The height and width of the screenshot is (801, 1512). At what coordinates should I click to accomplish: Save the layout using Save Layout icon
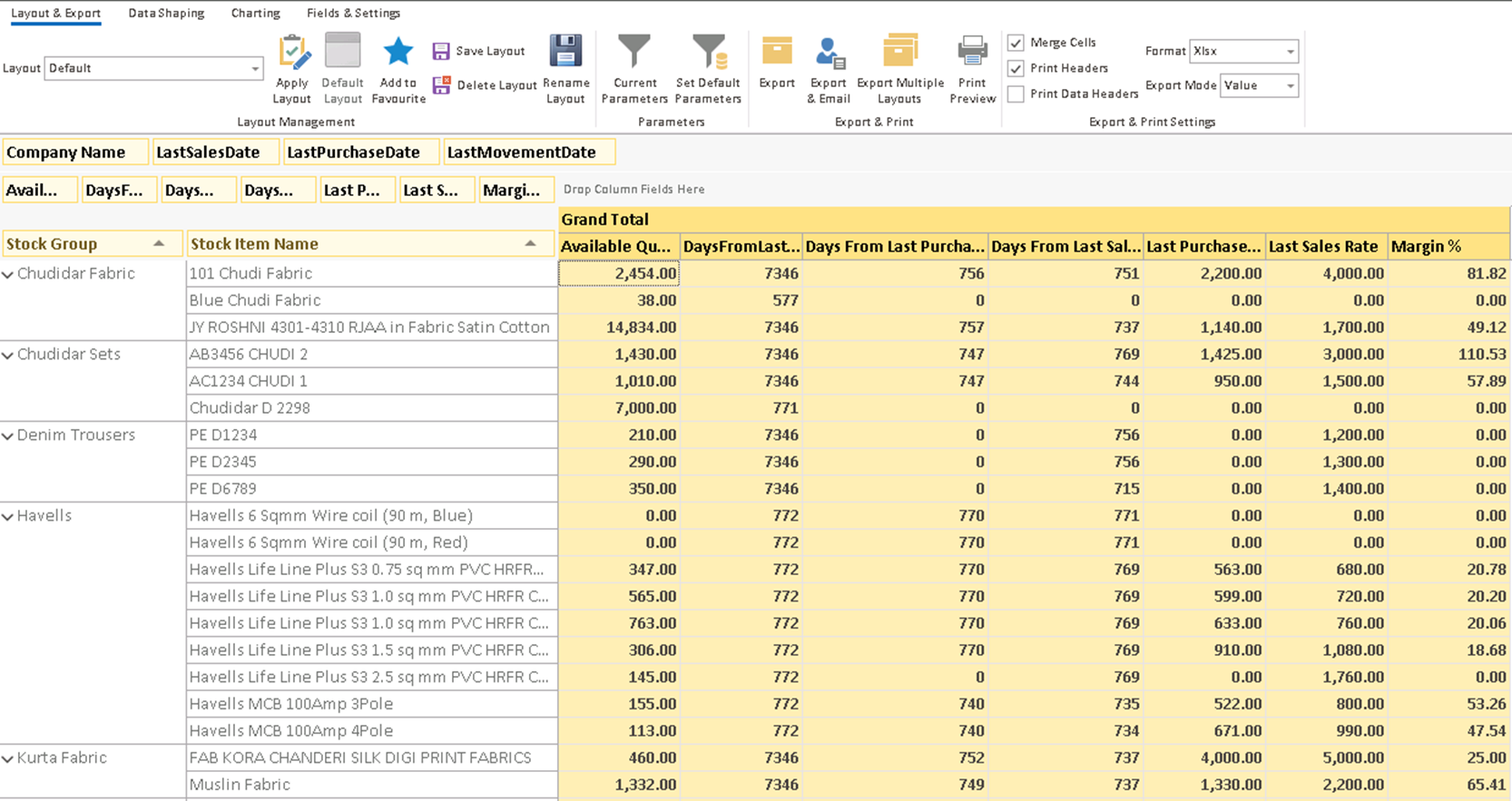(441, 52)
